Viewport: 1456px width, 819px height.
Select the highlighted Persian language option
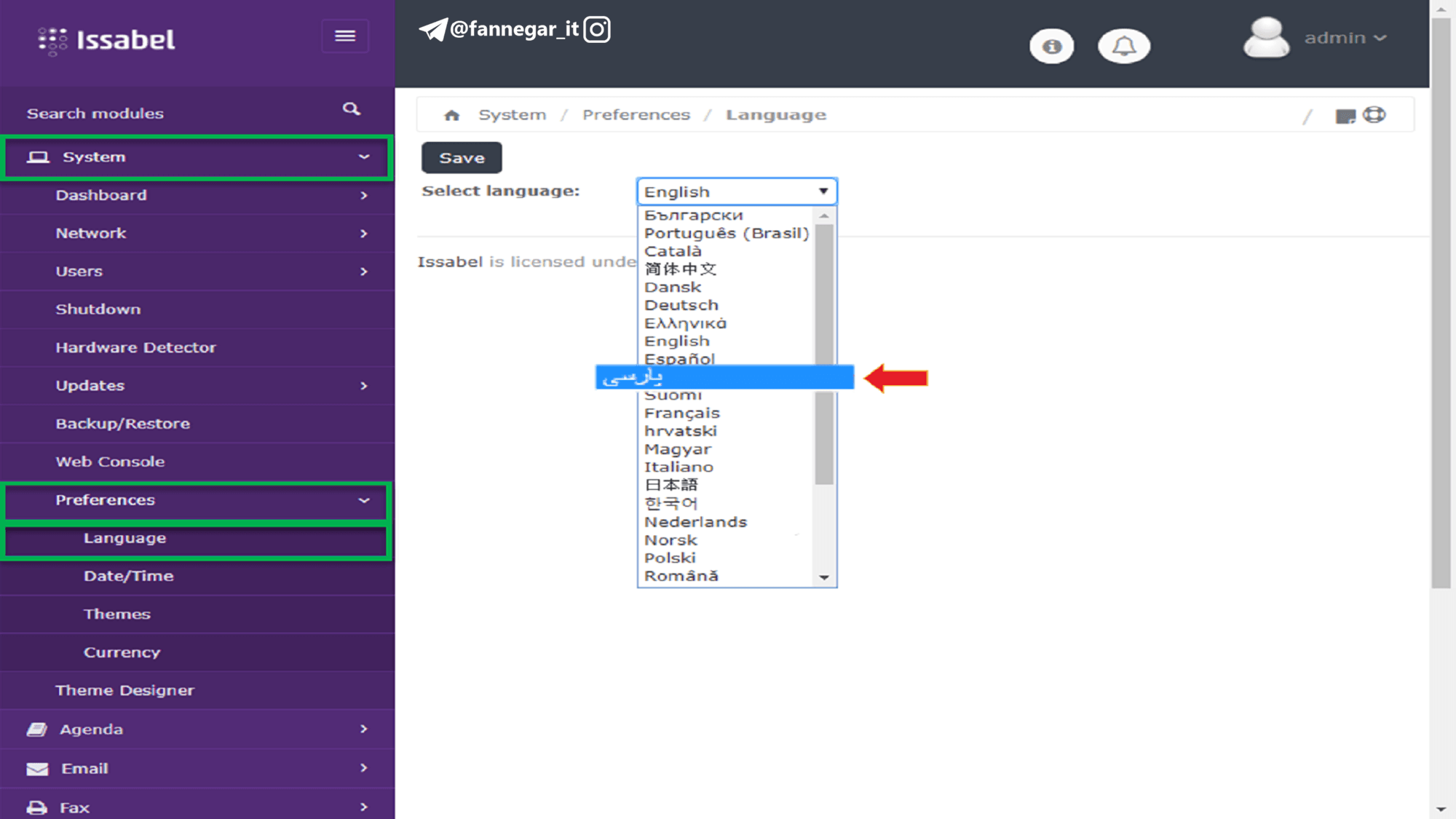coord(724,377)
